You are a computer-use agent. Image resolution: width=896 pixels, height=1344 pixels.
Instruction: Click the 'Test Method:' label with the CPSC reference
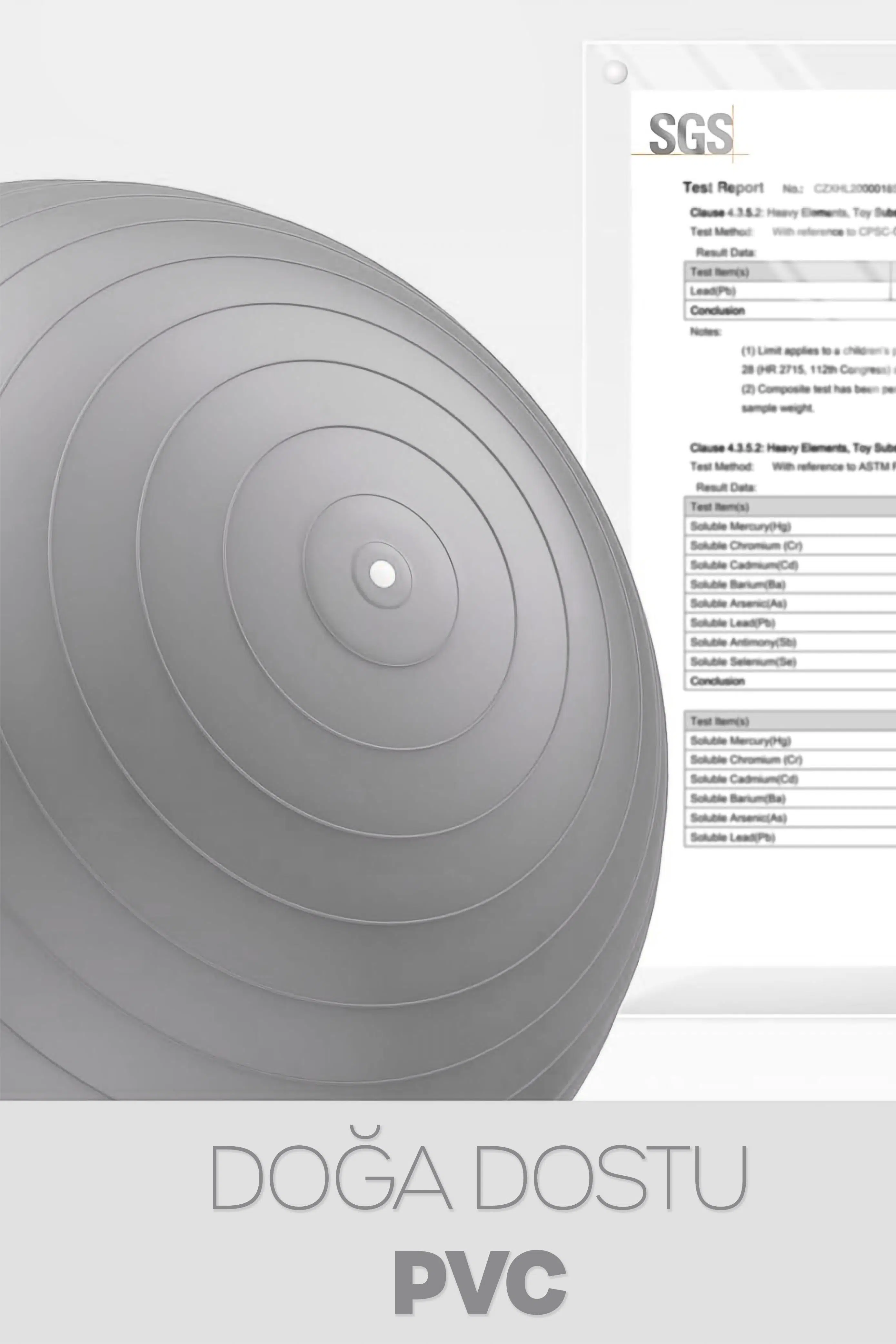coord(722,232)
